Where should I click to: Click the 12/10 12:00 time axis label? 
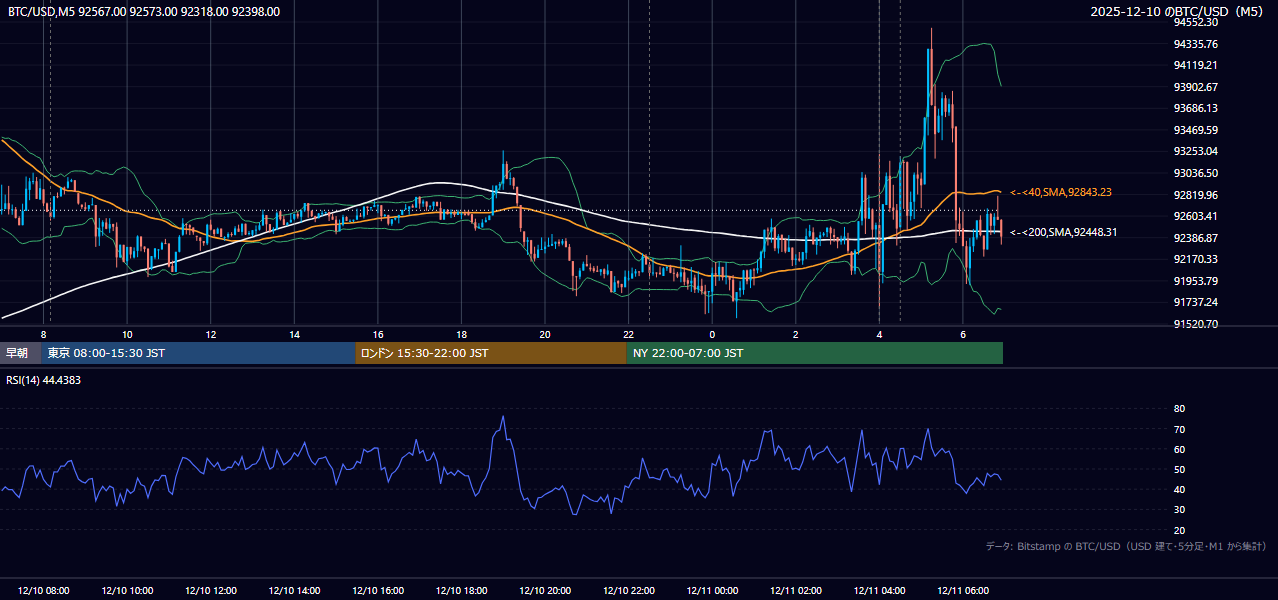click(x=211, y=591)
